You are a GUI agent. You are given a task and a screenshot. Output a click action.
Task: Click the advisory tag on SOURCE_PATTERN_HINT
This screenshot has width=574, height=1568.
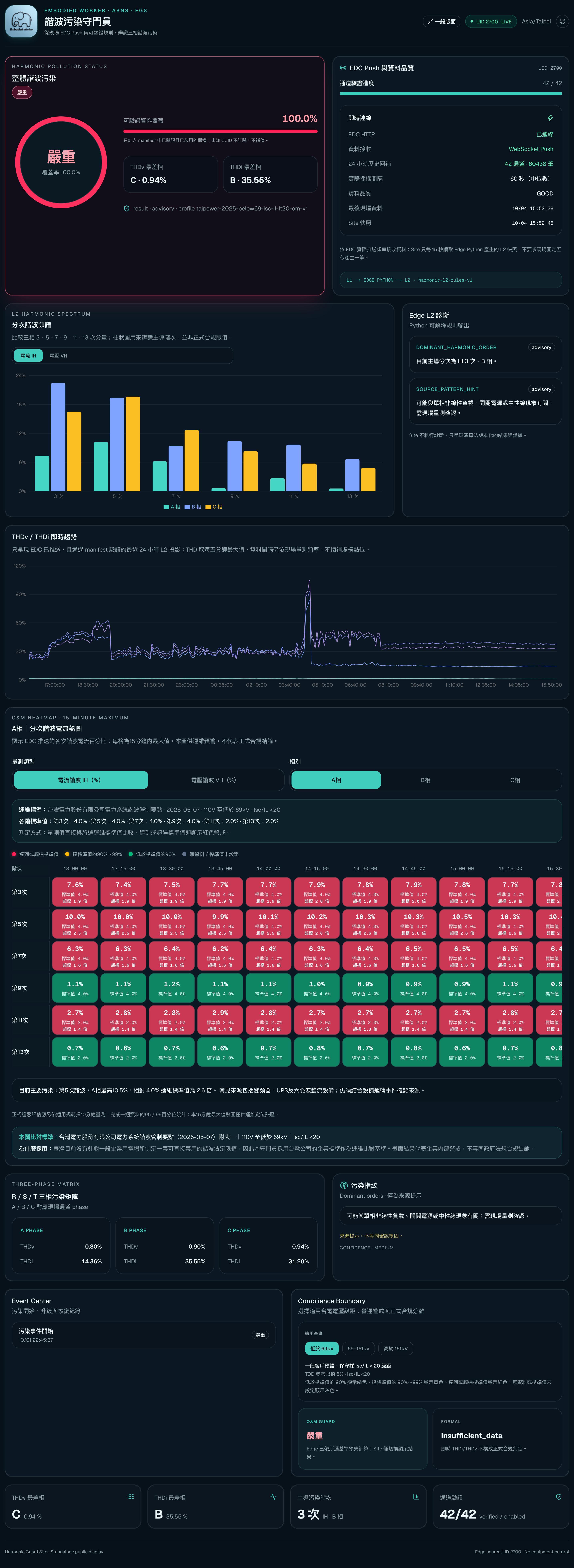click(x=541, y=389)
